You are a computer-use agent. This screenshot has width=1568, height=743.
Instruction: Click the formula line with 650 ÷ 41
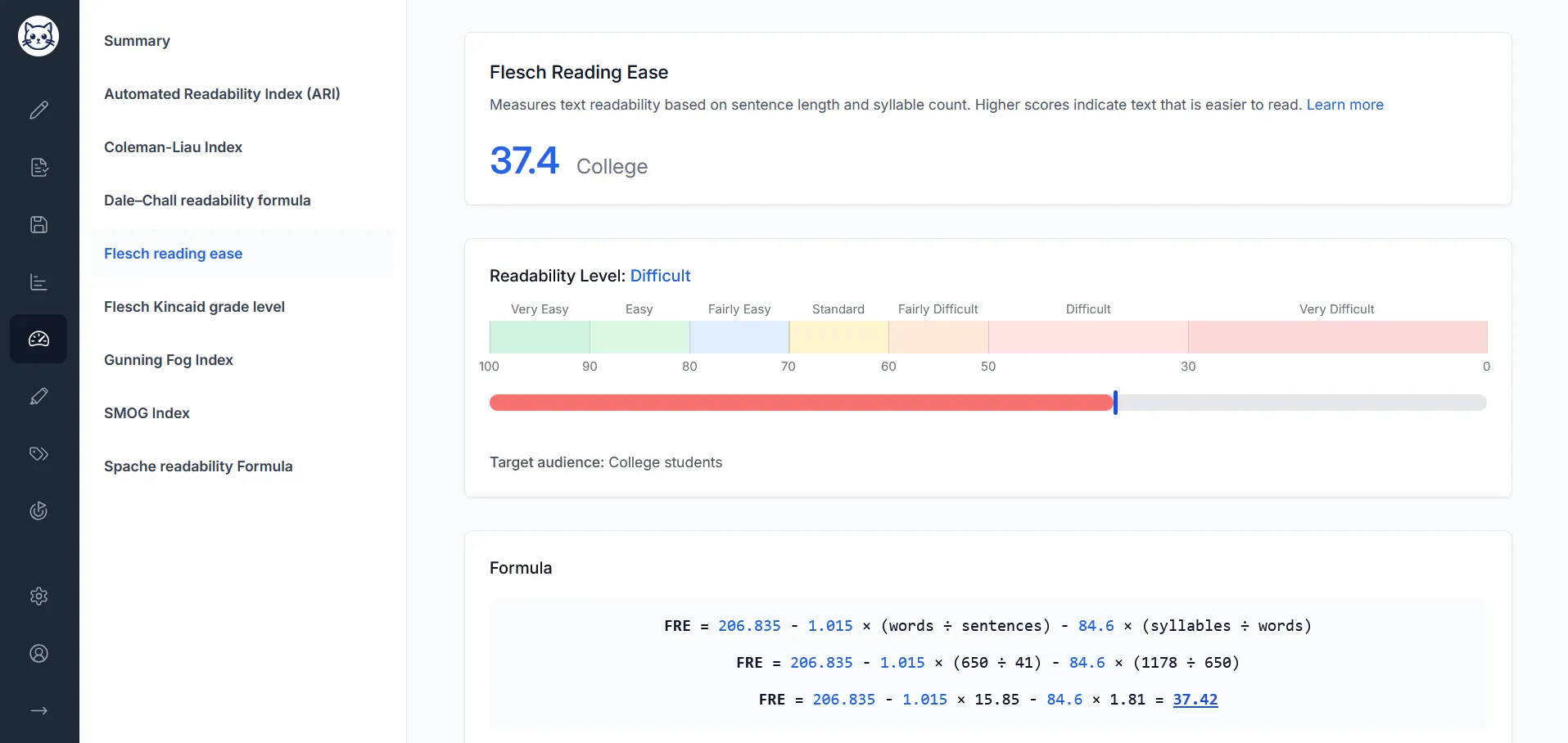[987, 663]
